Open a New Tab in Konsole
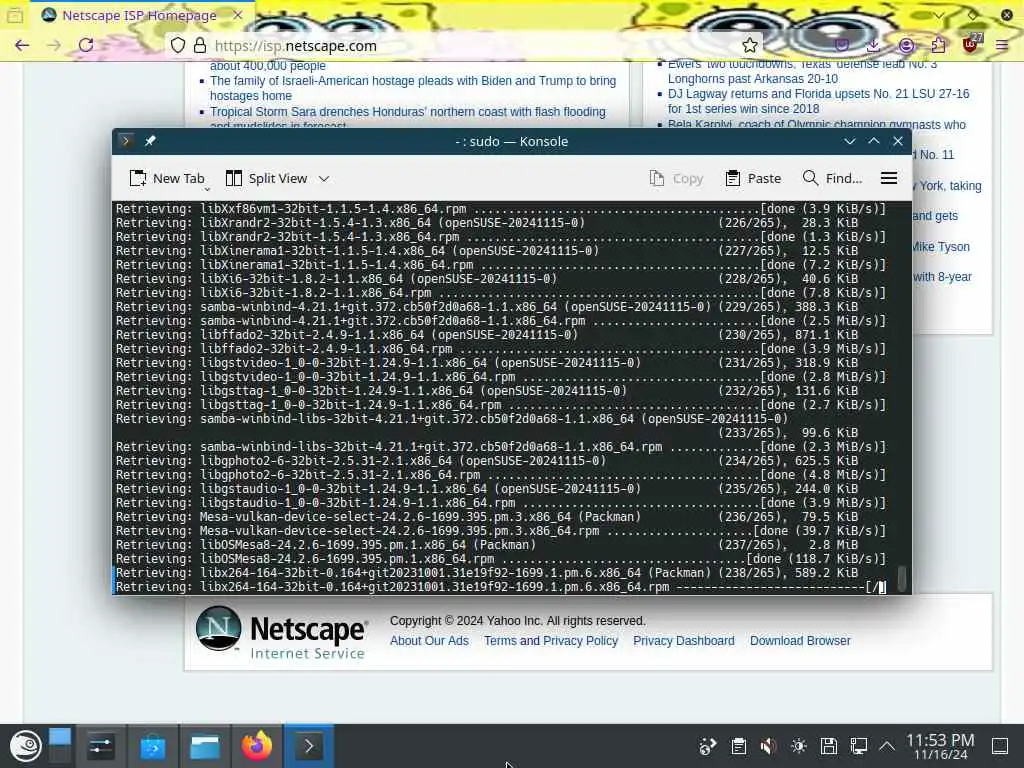 pos(167,178)
